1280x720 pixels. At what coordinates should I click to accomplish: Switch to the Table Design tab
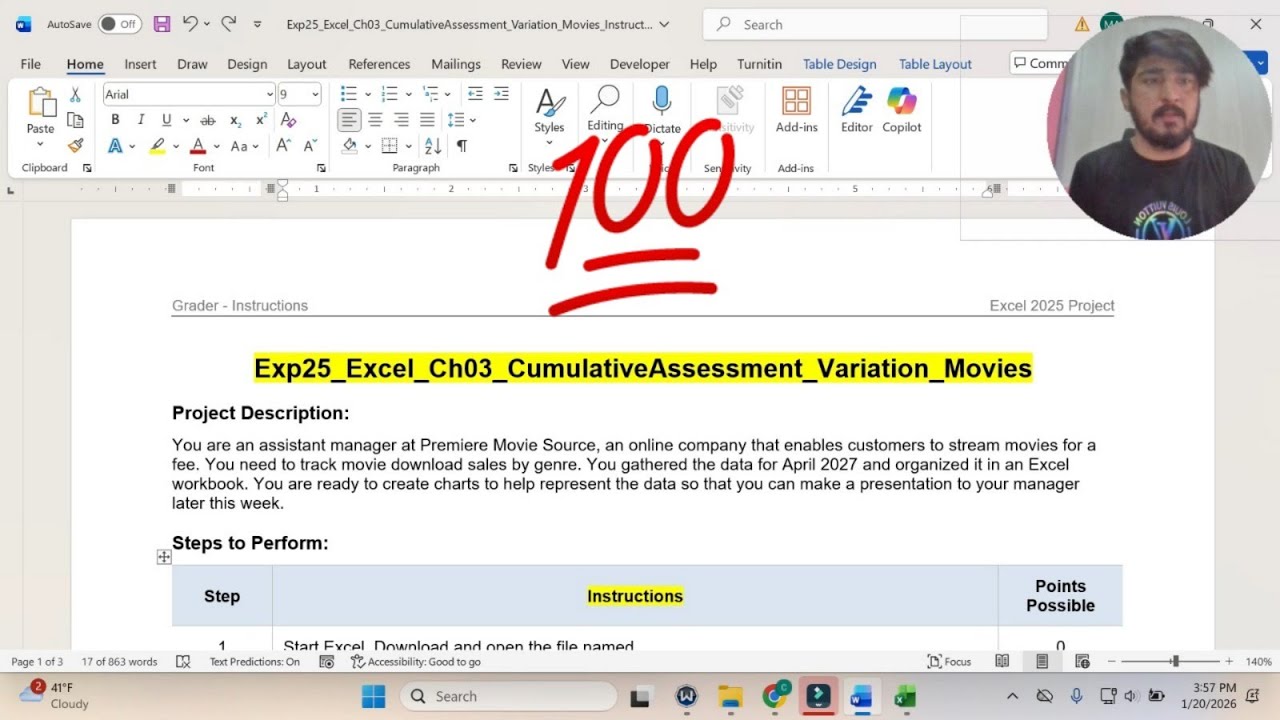pyautogui.click(x=840, y=64)
